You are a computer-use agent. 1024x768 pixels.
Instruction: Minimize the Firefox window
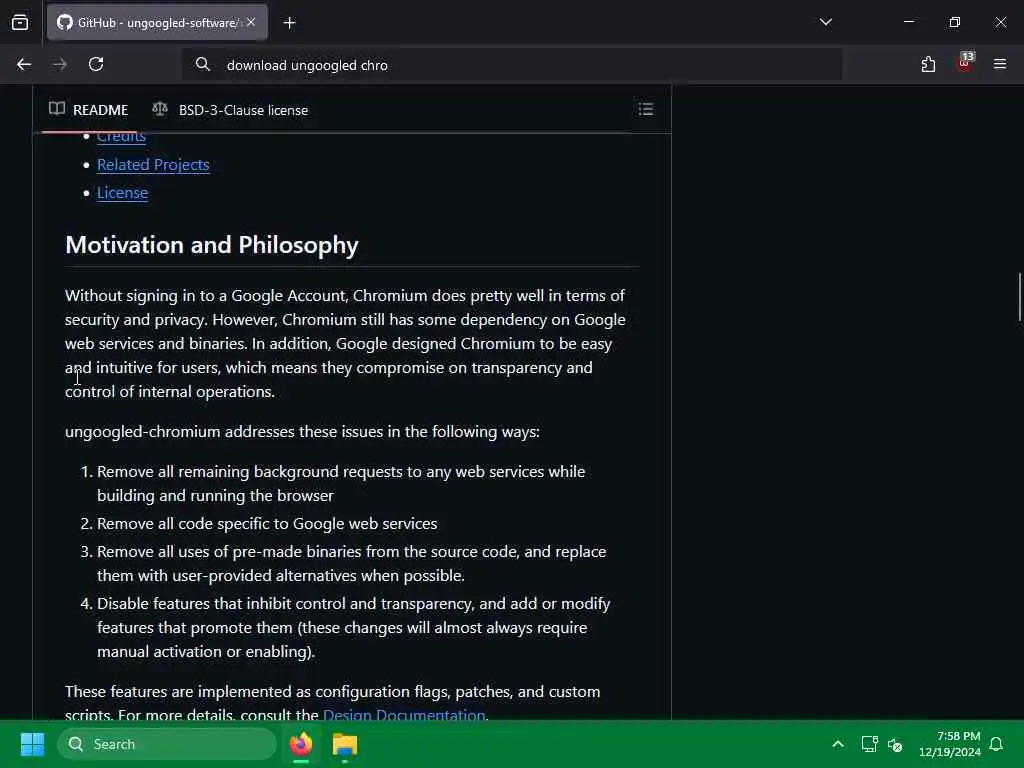click(908, 22)
